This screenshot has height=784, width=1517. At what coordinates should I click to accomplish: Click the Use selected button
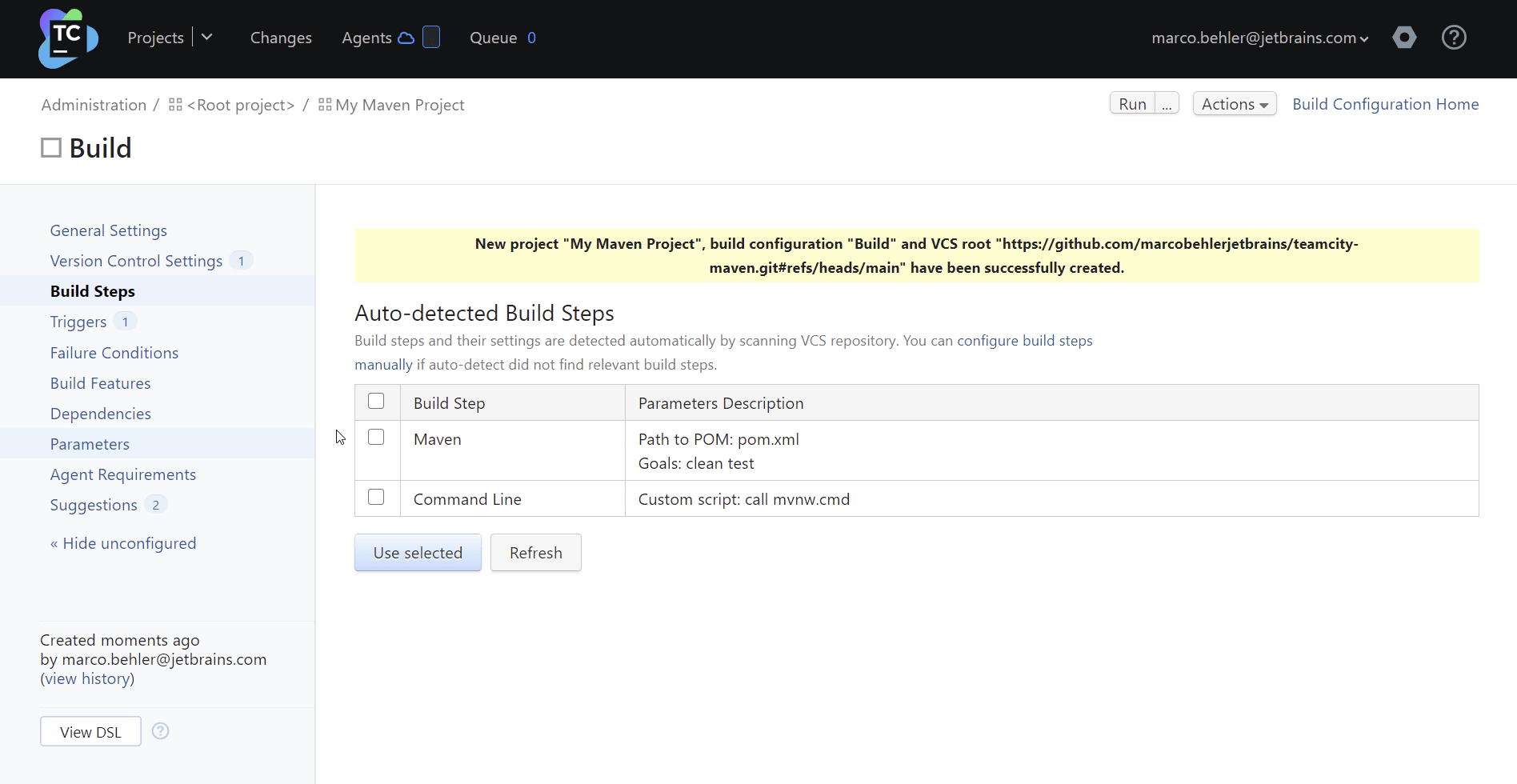pyautogui.click(x=418, y=553)
